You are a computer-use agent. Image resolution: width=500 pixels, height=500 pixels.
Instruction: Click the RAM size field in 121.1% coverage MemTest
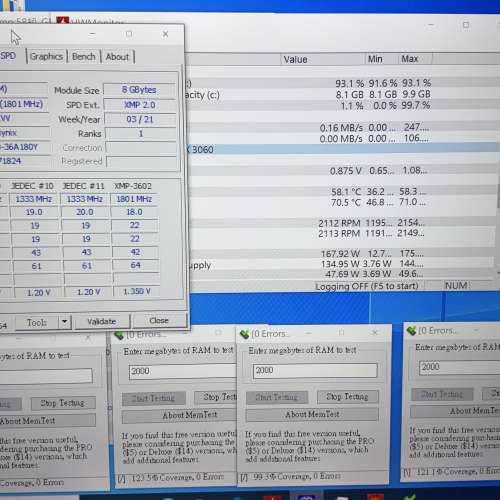coord(459,367)
